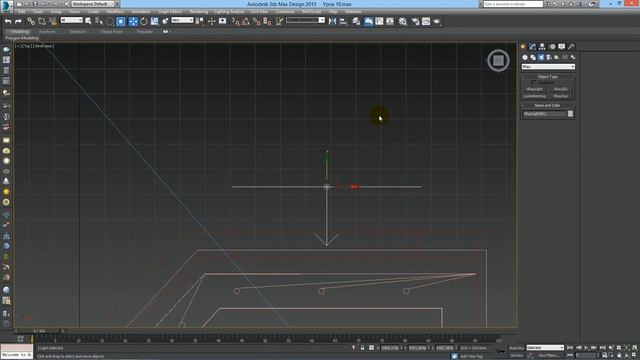The height and width of the screenshot is (360, 640).
Task: Collapse the Object Type rollout
Action: click(547, 76)
